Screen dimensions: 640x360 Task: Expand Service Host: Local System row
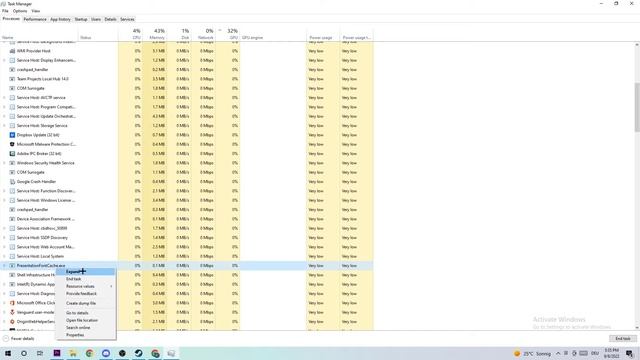click(4, 256)
